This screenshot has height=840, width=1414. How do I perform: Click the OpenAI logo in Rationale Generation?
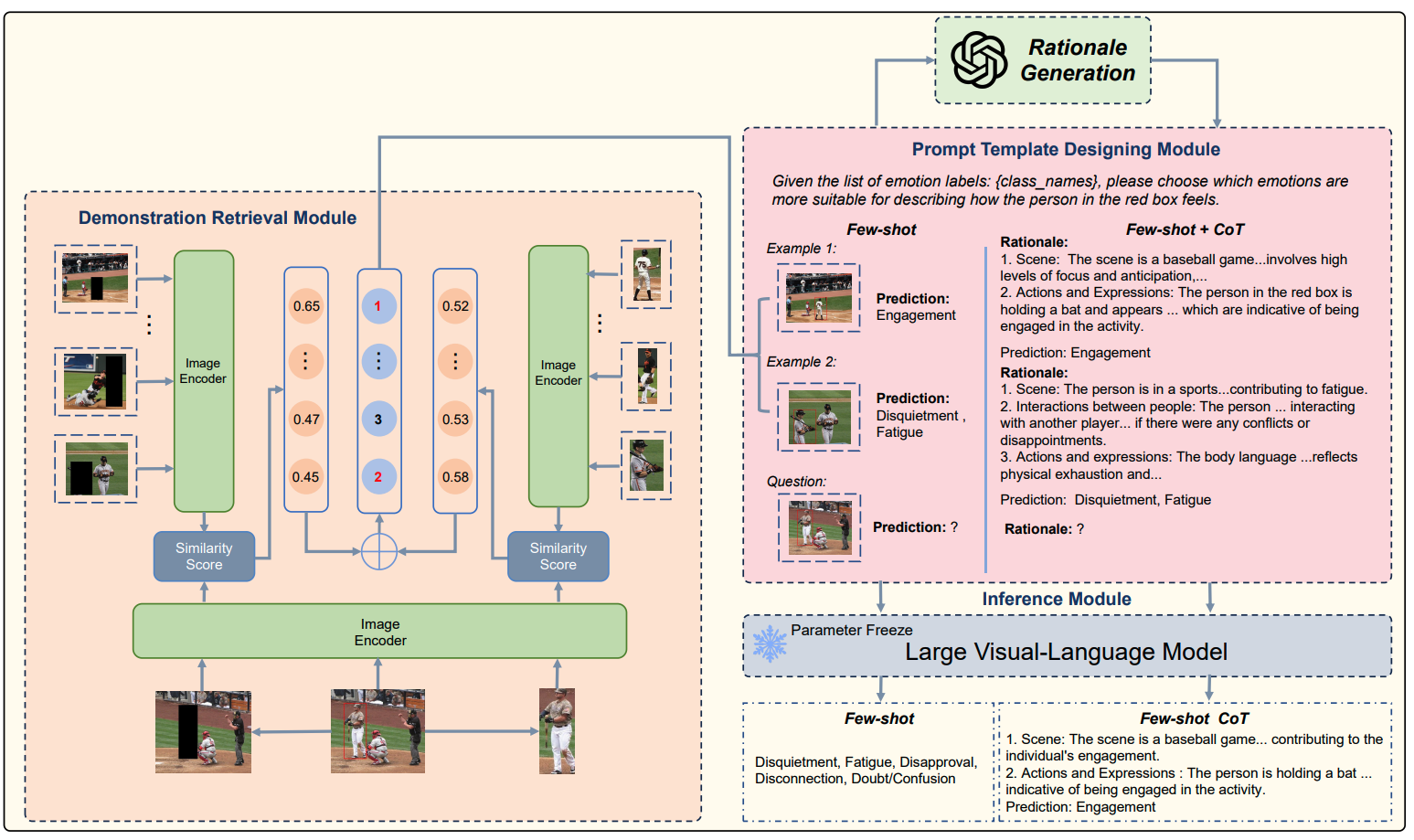point(978,59)
